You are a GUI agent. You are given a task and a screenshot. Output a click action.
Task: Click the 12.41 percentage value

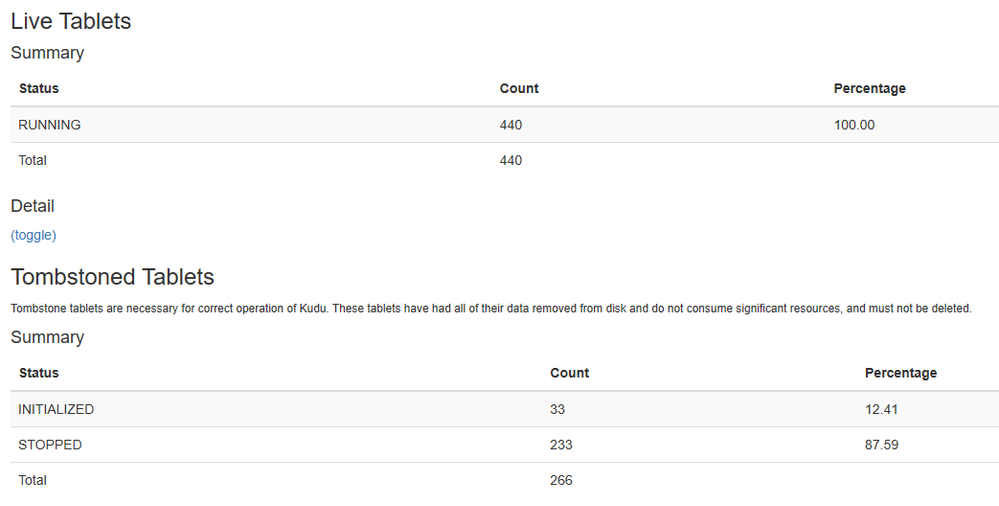881,409
